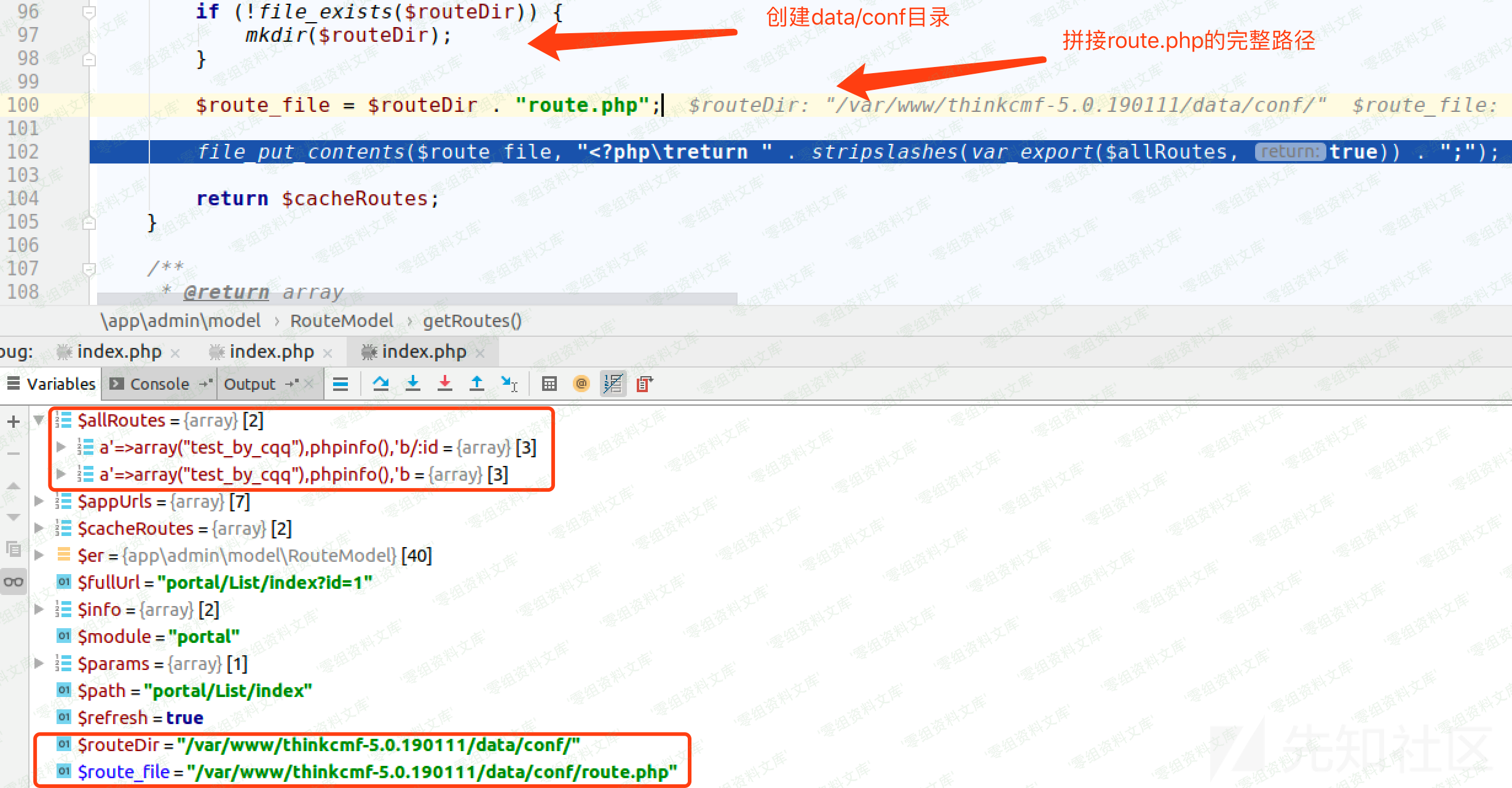Click the horizontal scrollbar under the editor
Screen dimensions: 1512x788
pos(417,299)
